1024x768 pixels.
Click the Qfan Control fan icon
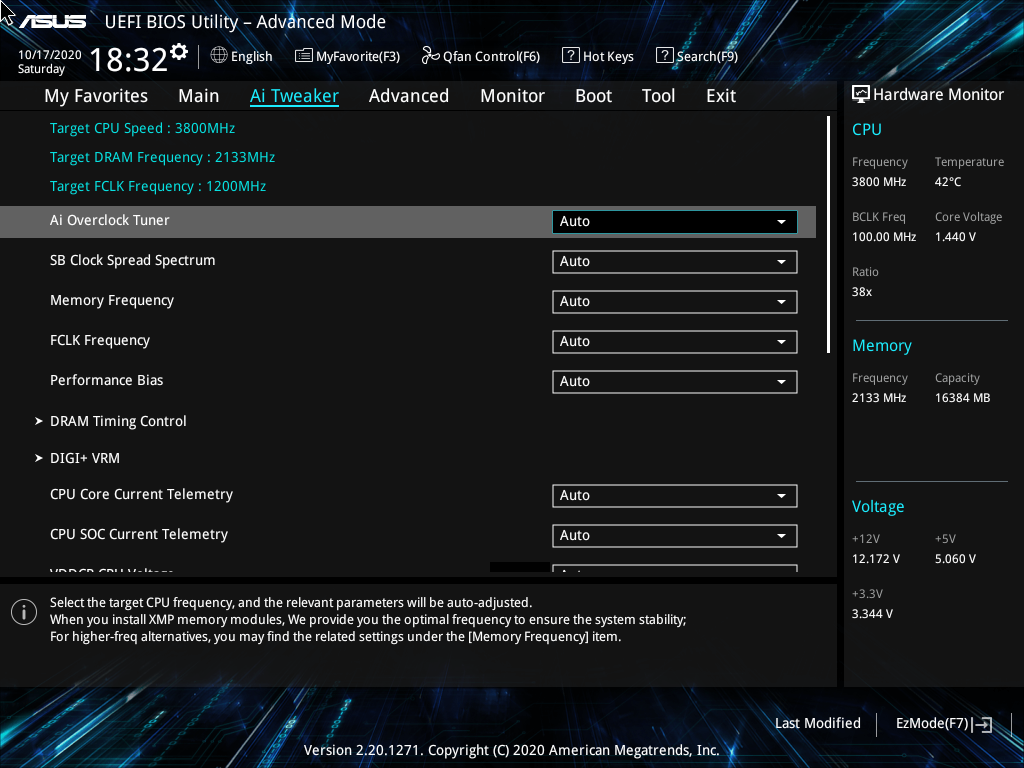click(x=430, y=56)
